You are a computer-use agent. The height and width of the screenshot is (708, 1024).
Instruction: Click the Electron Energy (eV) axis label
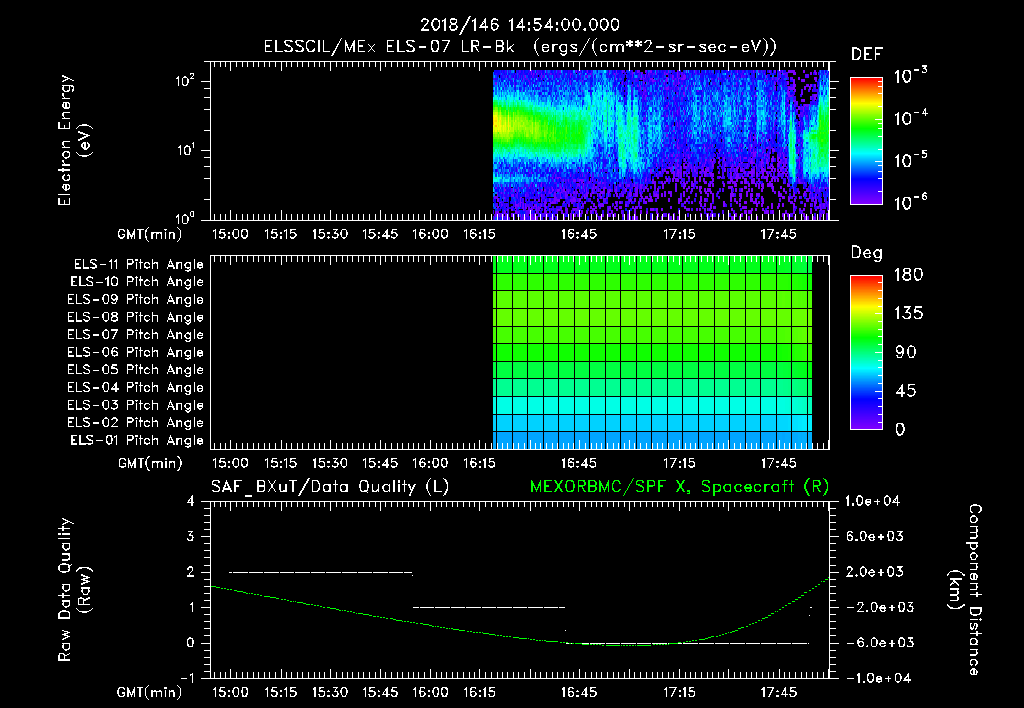tap(74, 140)
